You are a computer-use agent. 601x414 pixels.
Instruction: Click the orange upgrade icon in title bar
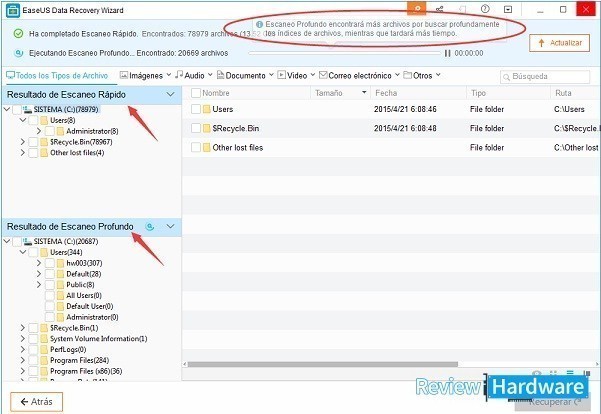[x=416, y=8]
